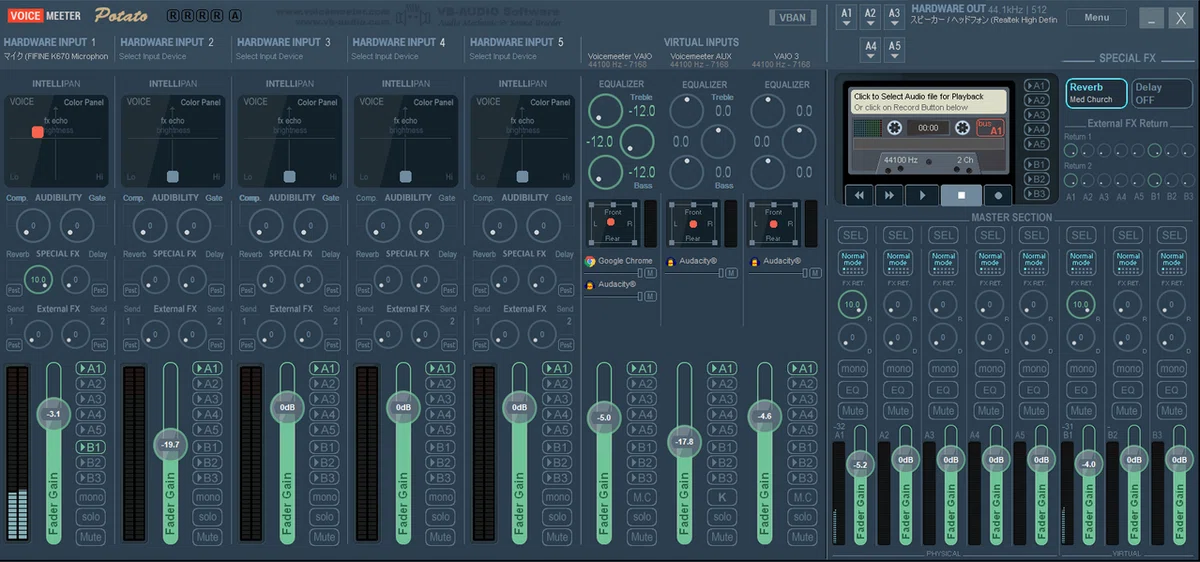Open the A2 hardware output device dropdown
This screenshot has width=1200, height=562.
pos(870,19)
